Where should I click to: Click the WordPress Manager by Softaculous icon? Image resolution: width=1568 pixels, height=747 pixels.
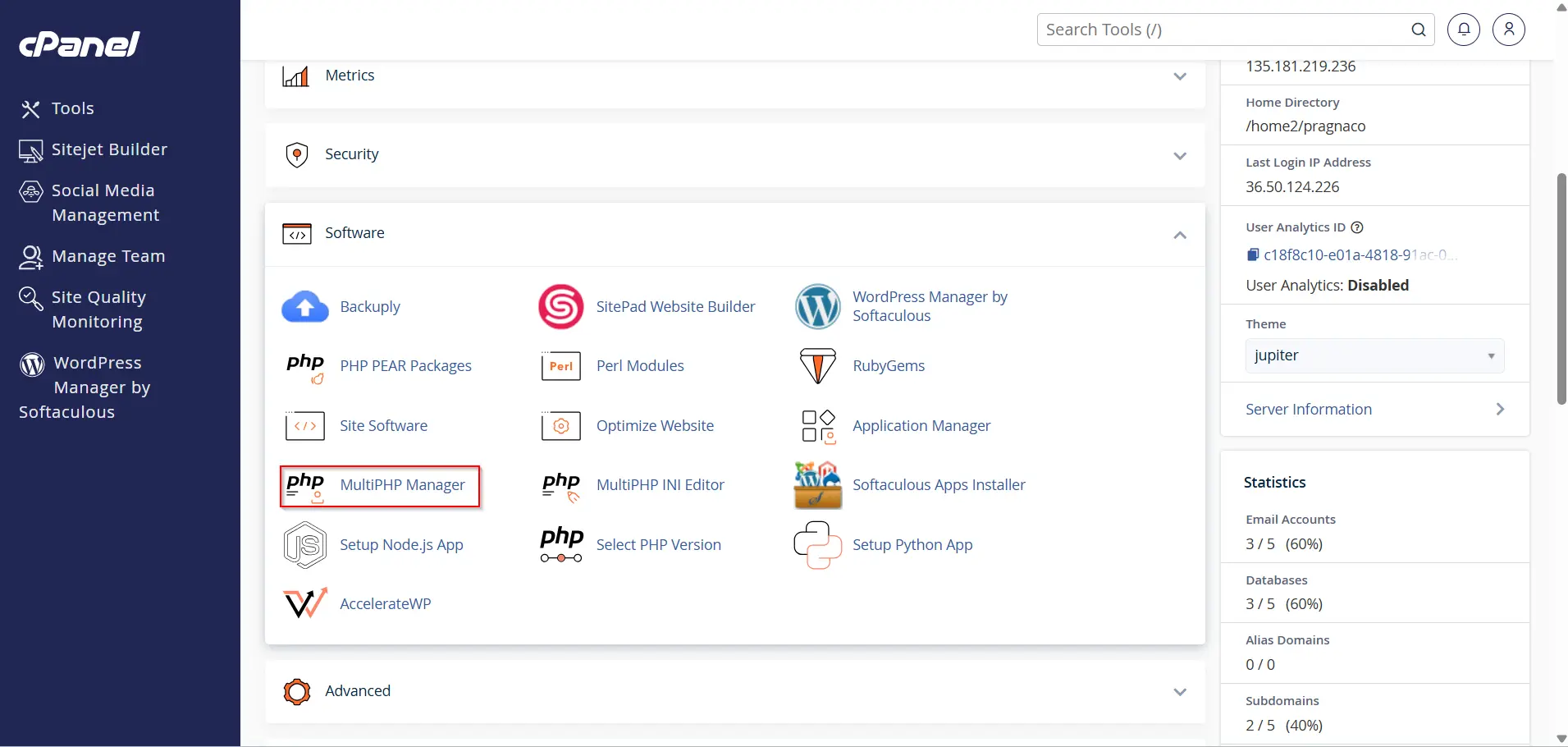tap(818, 307)
